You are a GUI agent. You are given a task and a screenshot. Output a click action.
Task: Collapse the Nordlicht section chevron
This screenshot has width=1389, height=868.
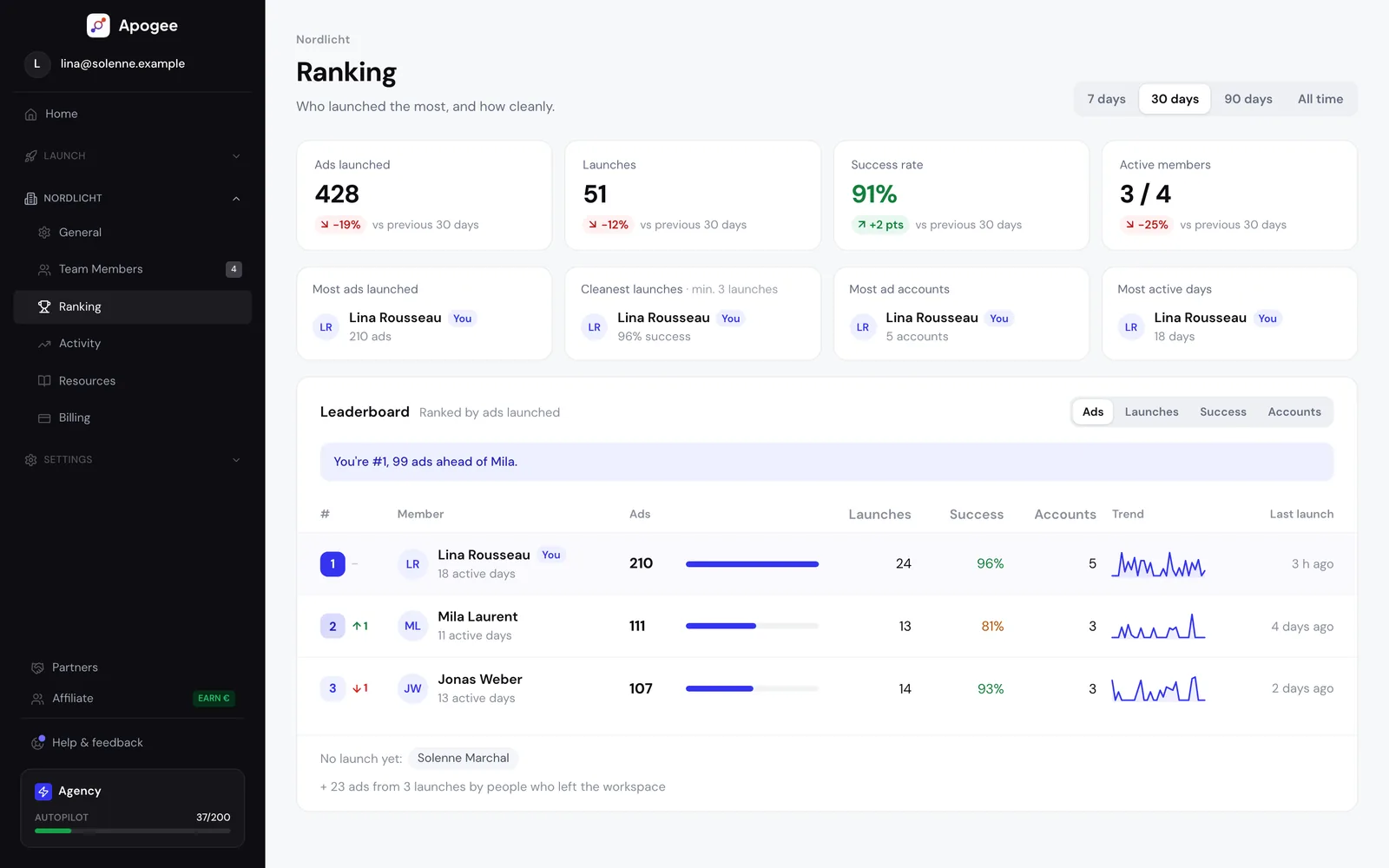click(x=236, y=199)
